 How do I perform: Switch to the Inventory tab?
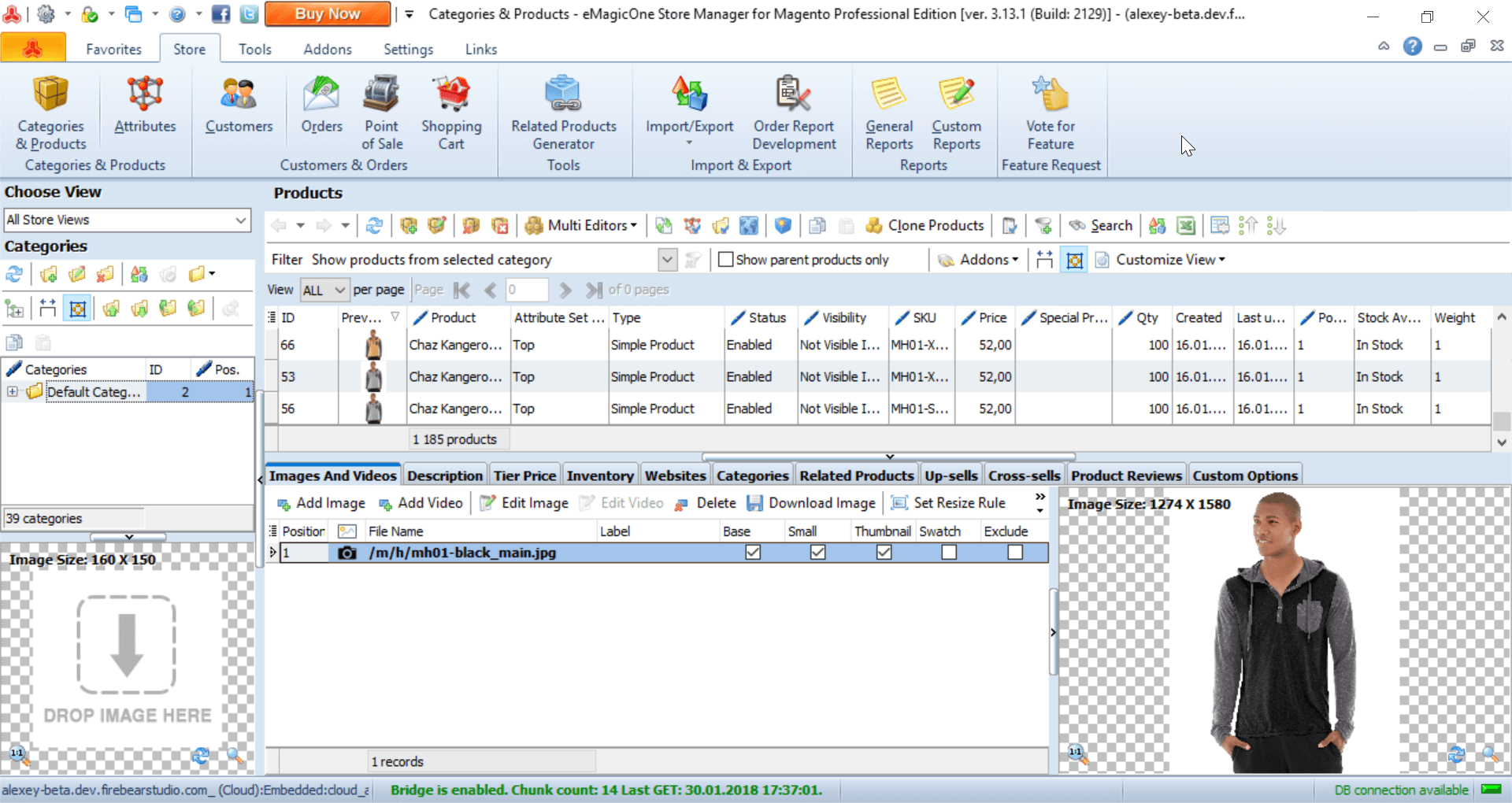click(599, 476)
